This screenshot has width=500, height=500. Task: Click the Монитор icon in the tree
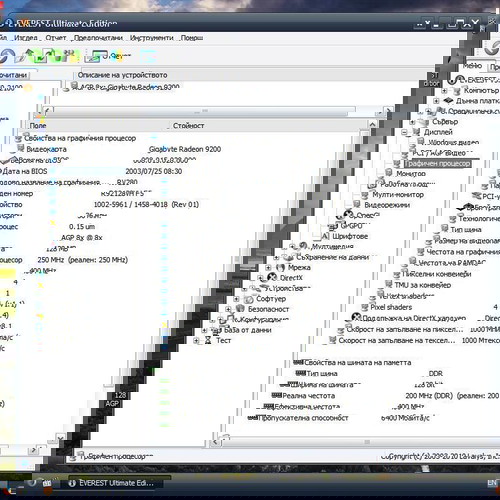389,173
